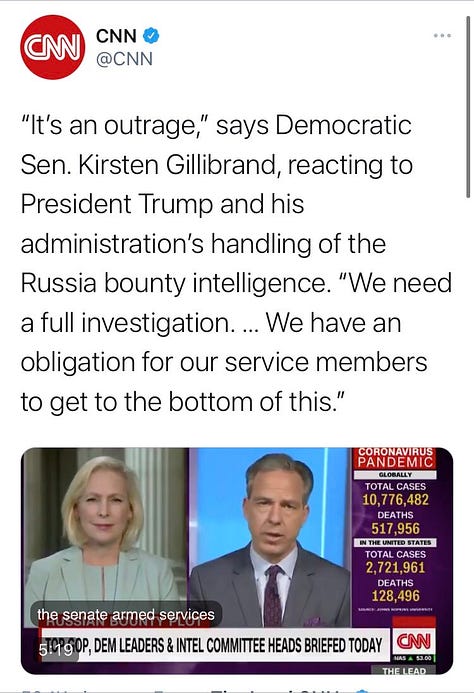Click the global deaths 517,956 figure
Viewport: 474px width, 693px height.
395,529
